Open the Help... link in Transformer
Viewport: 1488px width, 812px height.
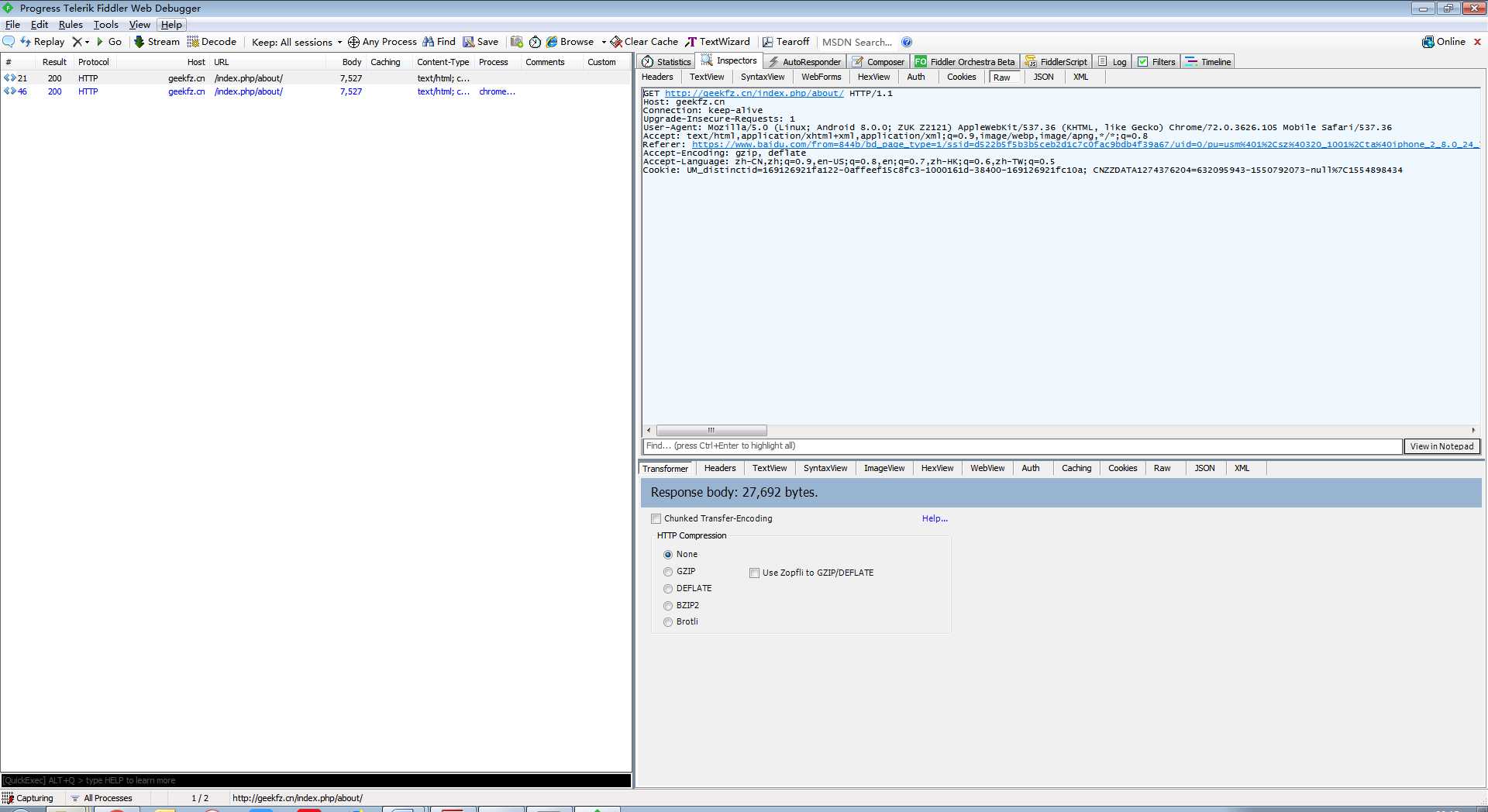click(x=935, y=519)
